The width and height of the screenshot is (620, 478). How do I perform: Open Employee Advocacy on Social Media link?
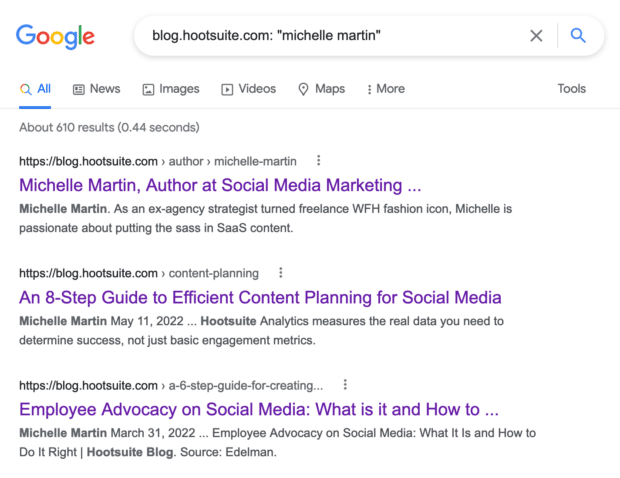pyautogui.click(x=258, y=409)
